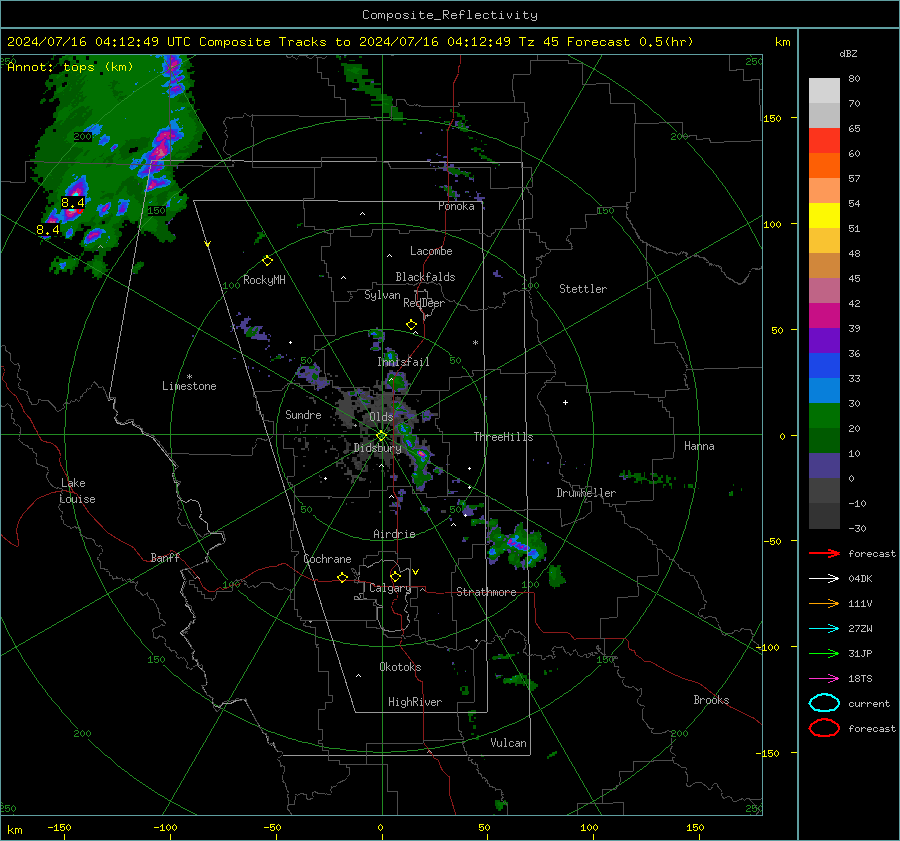The height and width of the screenshot is (841, 900).
Task: Click the RockyMH label
Action: (264, 280)
